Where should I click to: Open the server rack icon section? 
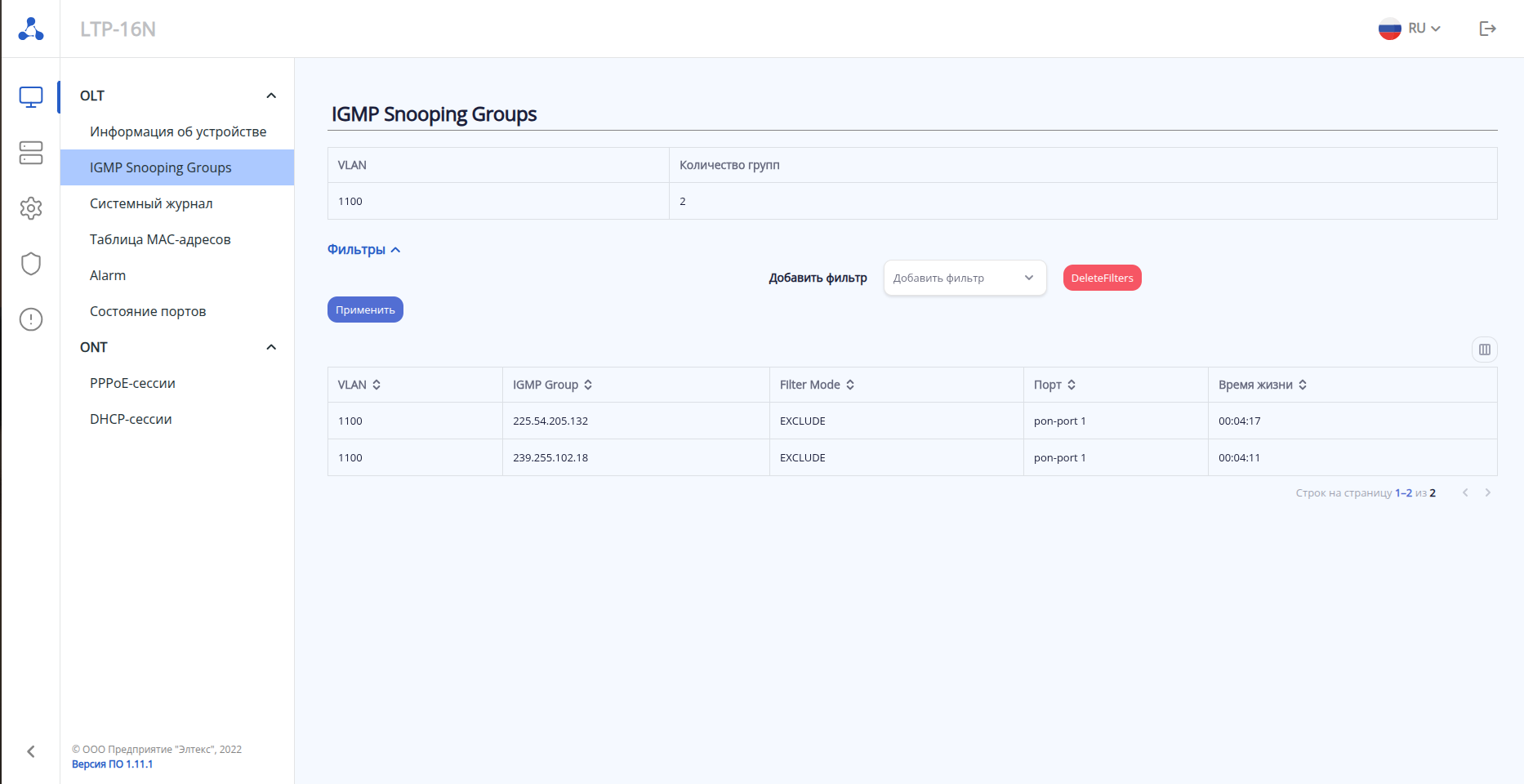point(31,153)
